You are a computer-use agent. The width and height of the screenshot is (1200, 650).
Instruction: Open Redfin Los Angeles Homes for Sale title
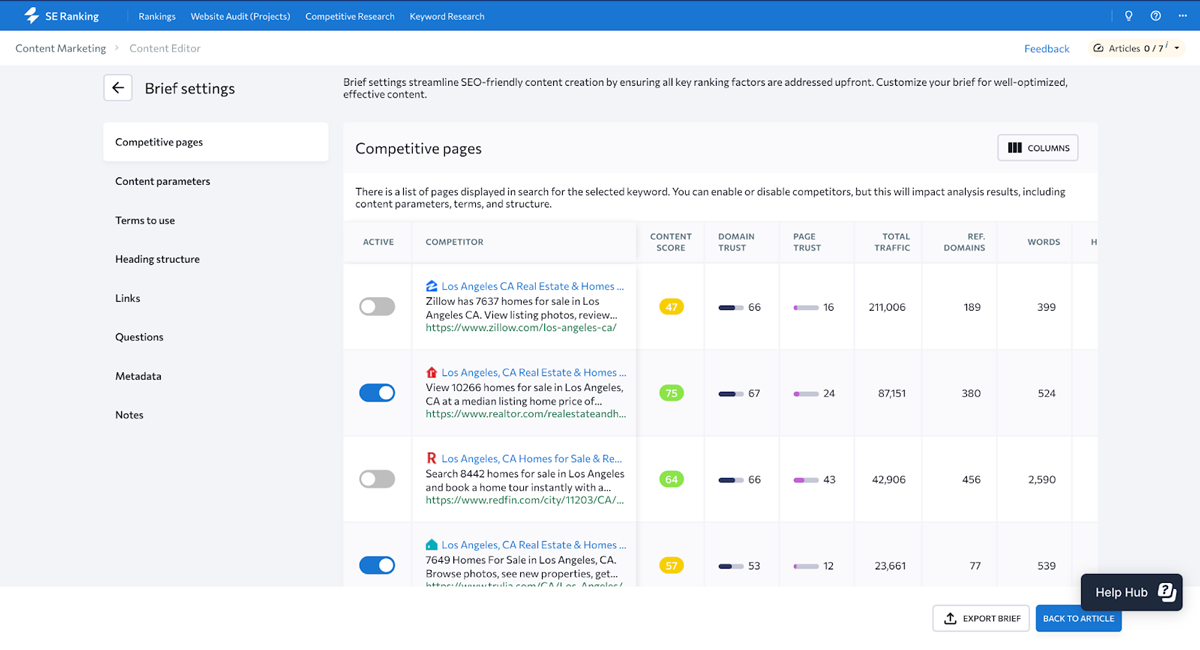532,458
